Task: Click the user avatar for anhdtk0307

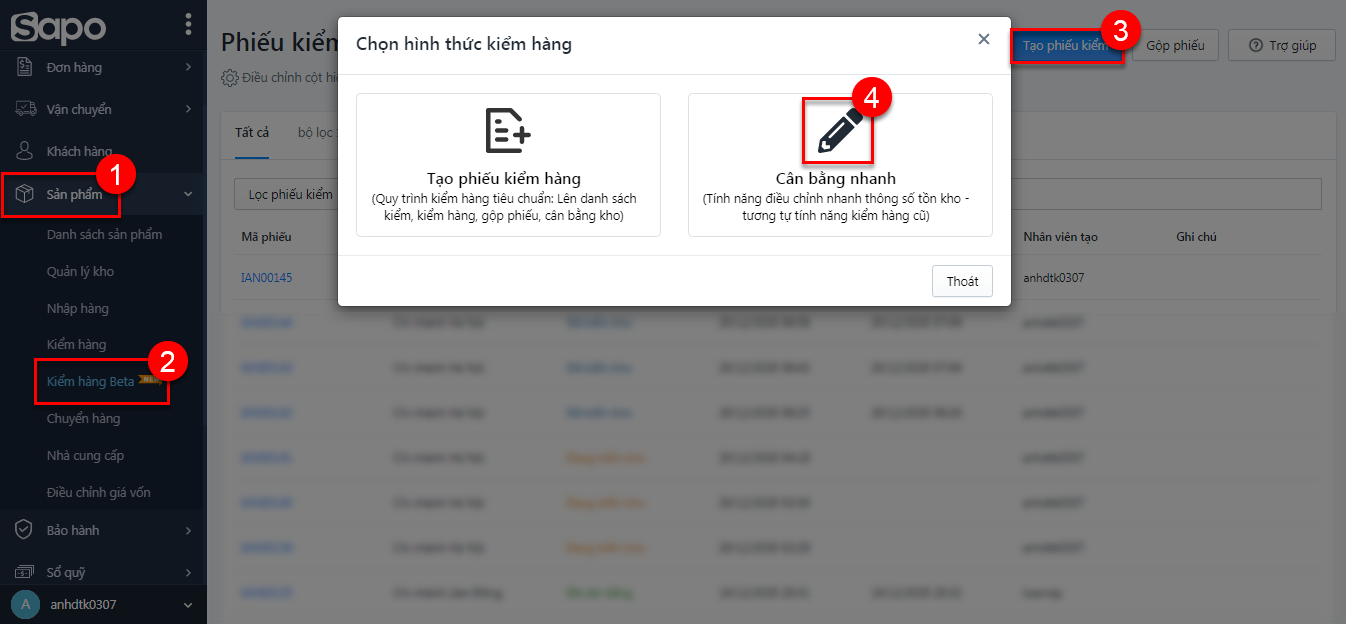Action: [26, 604]
